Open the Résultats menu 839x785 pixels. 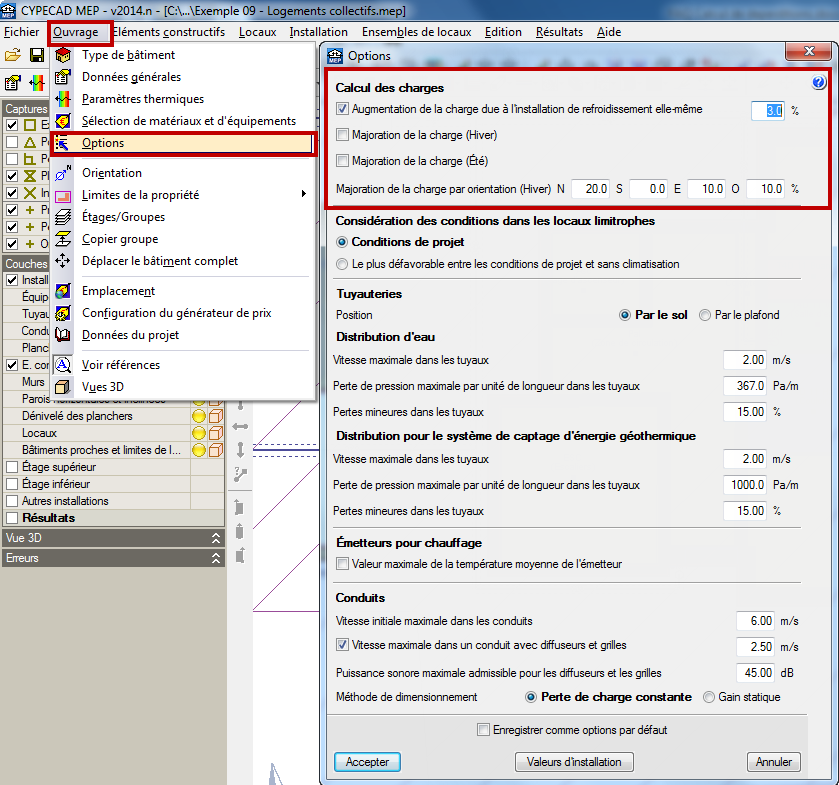pos(559,32)
